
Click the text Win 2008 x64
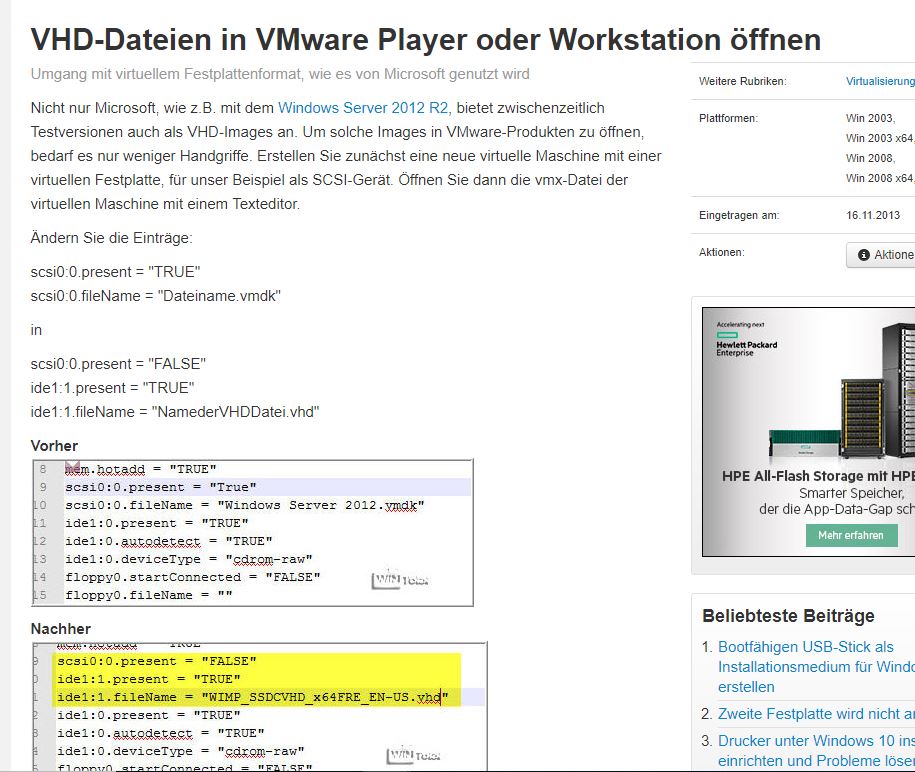[880, 178]
